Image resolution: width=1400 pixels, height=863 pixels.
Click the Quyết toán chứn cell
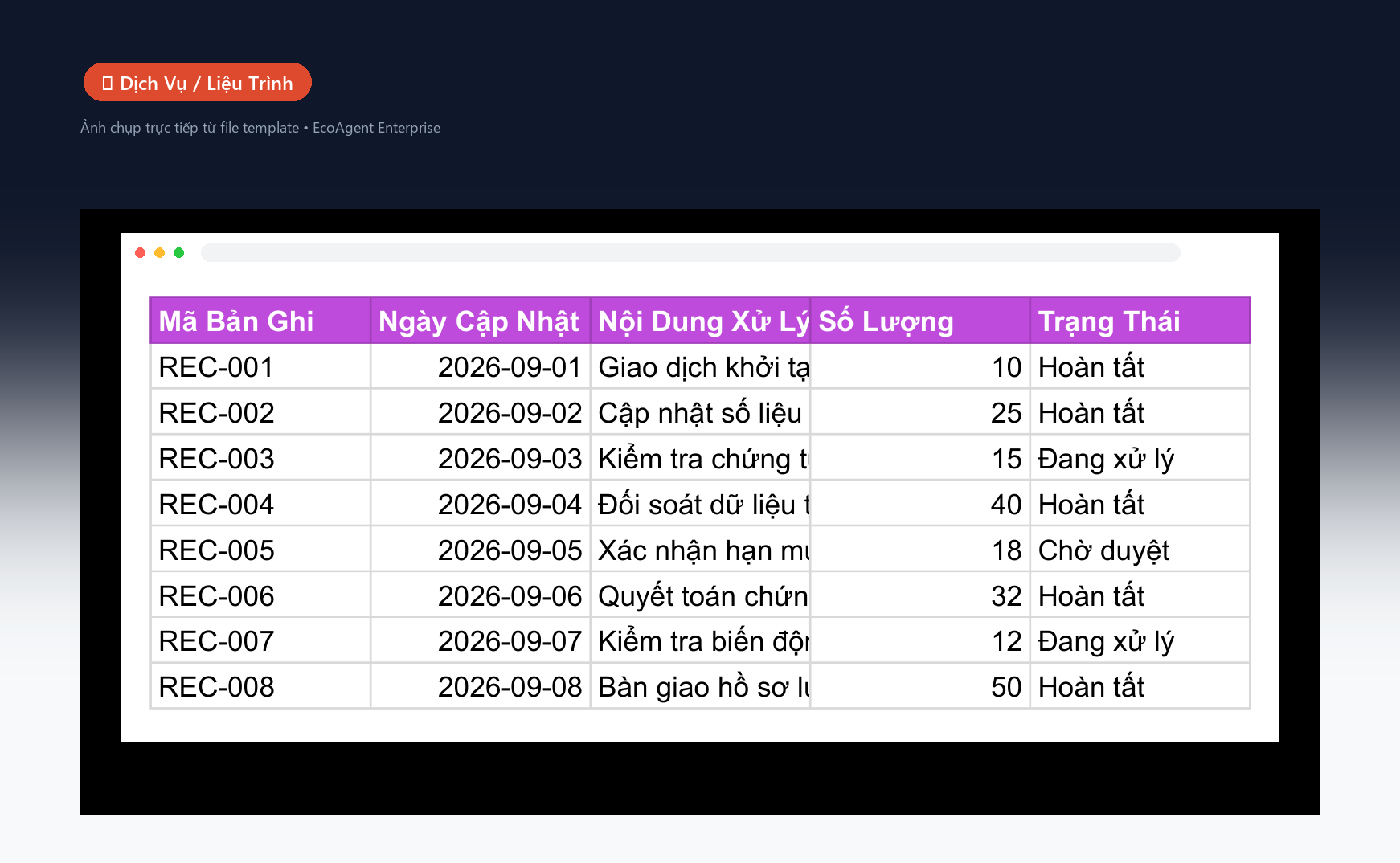click(x=700, y=595)
